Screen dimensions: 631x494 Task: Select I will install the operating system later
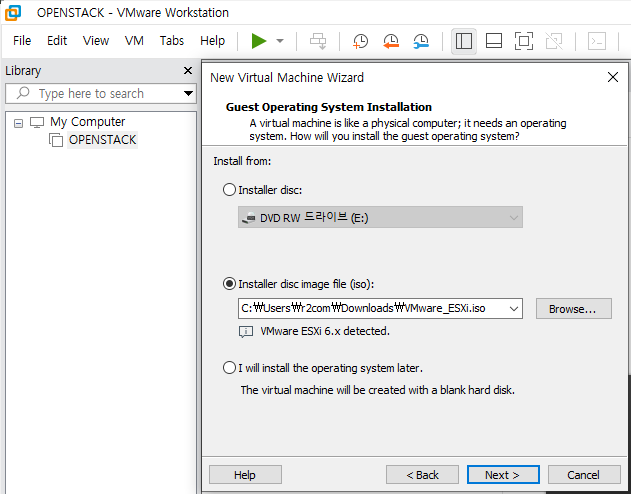[229, 368]
